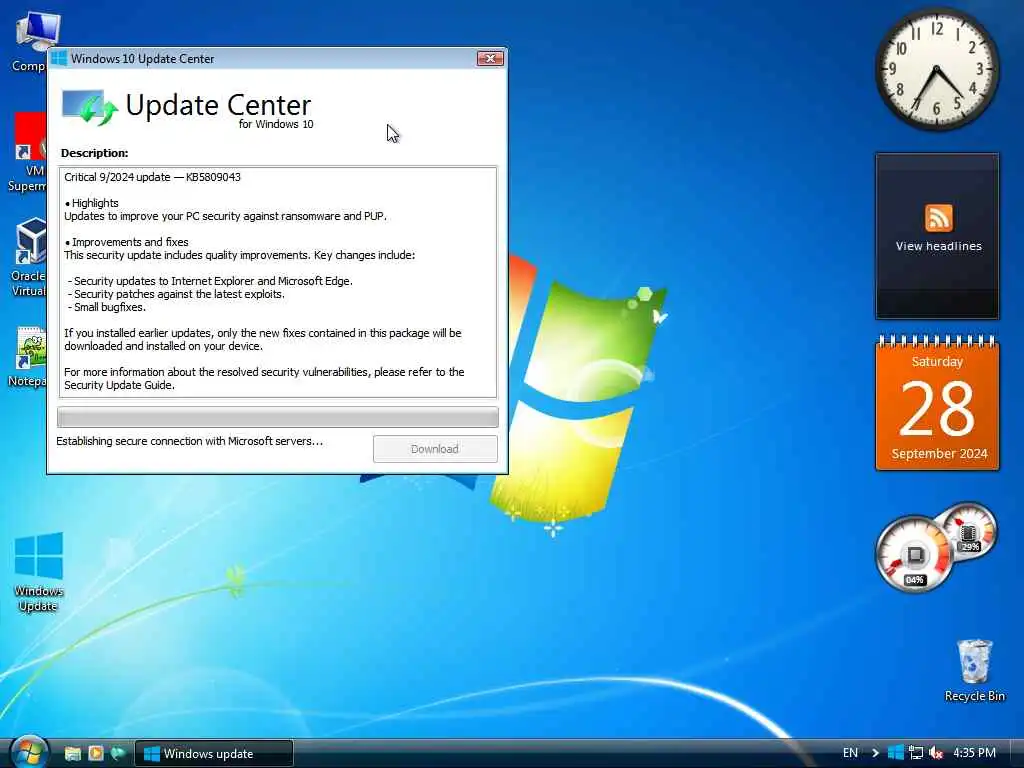
Task: Click 'Saturday' on the calendar gadget
Action: click(937, 362)
